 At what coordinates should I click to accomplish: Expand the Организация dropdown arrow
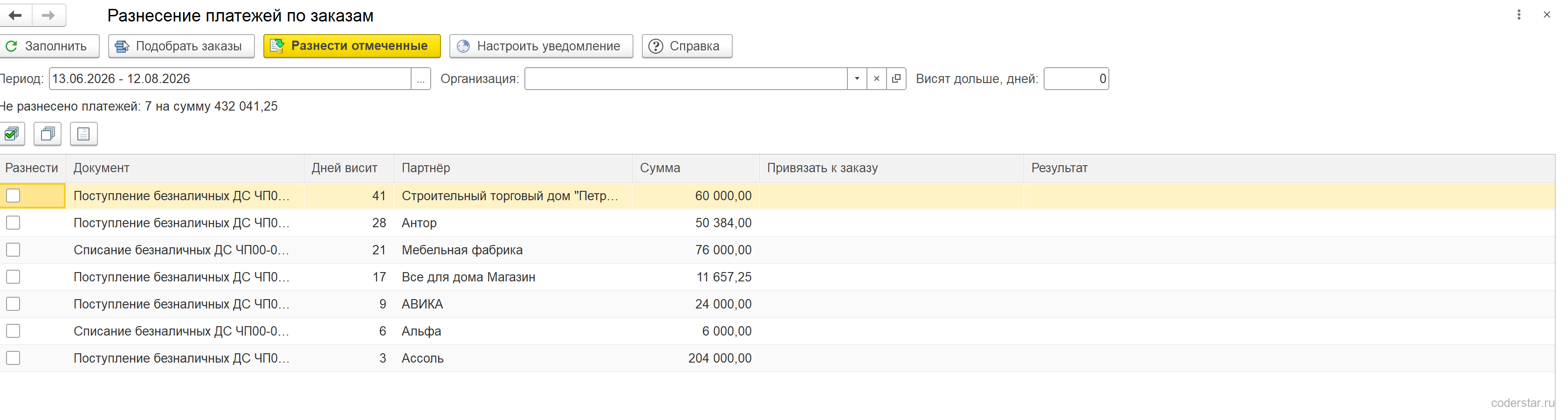857,79
